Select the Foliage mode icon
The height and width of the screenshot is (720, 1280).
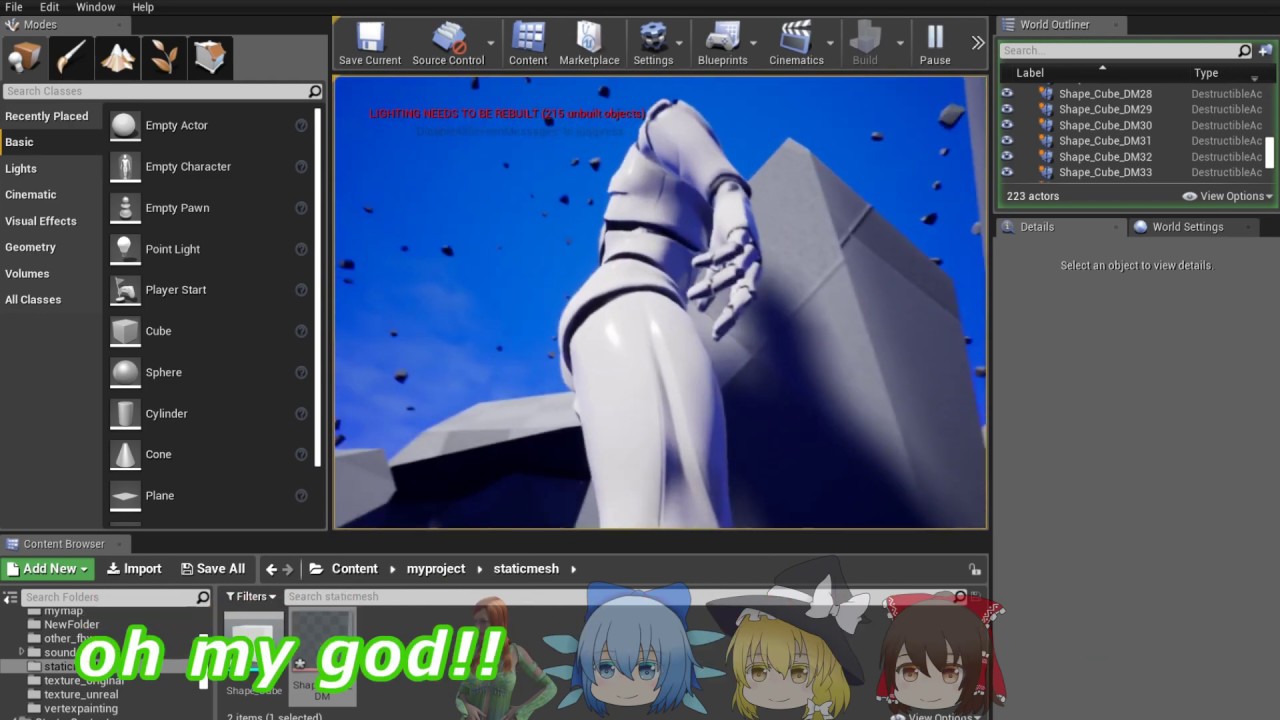pyautogui.click(x=163, y=57)
